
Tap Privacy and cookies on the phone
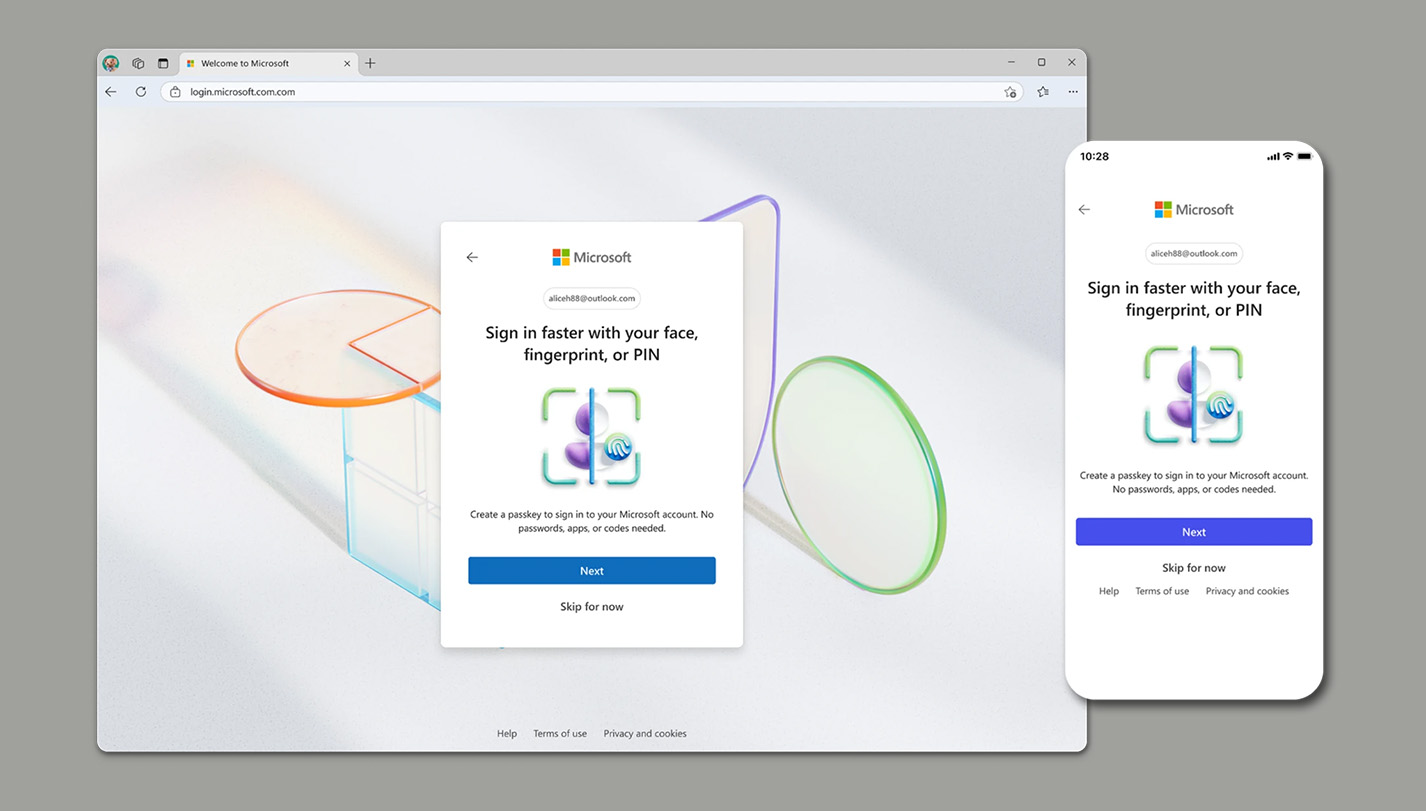point(1247,591)
